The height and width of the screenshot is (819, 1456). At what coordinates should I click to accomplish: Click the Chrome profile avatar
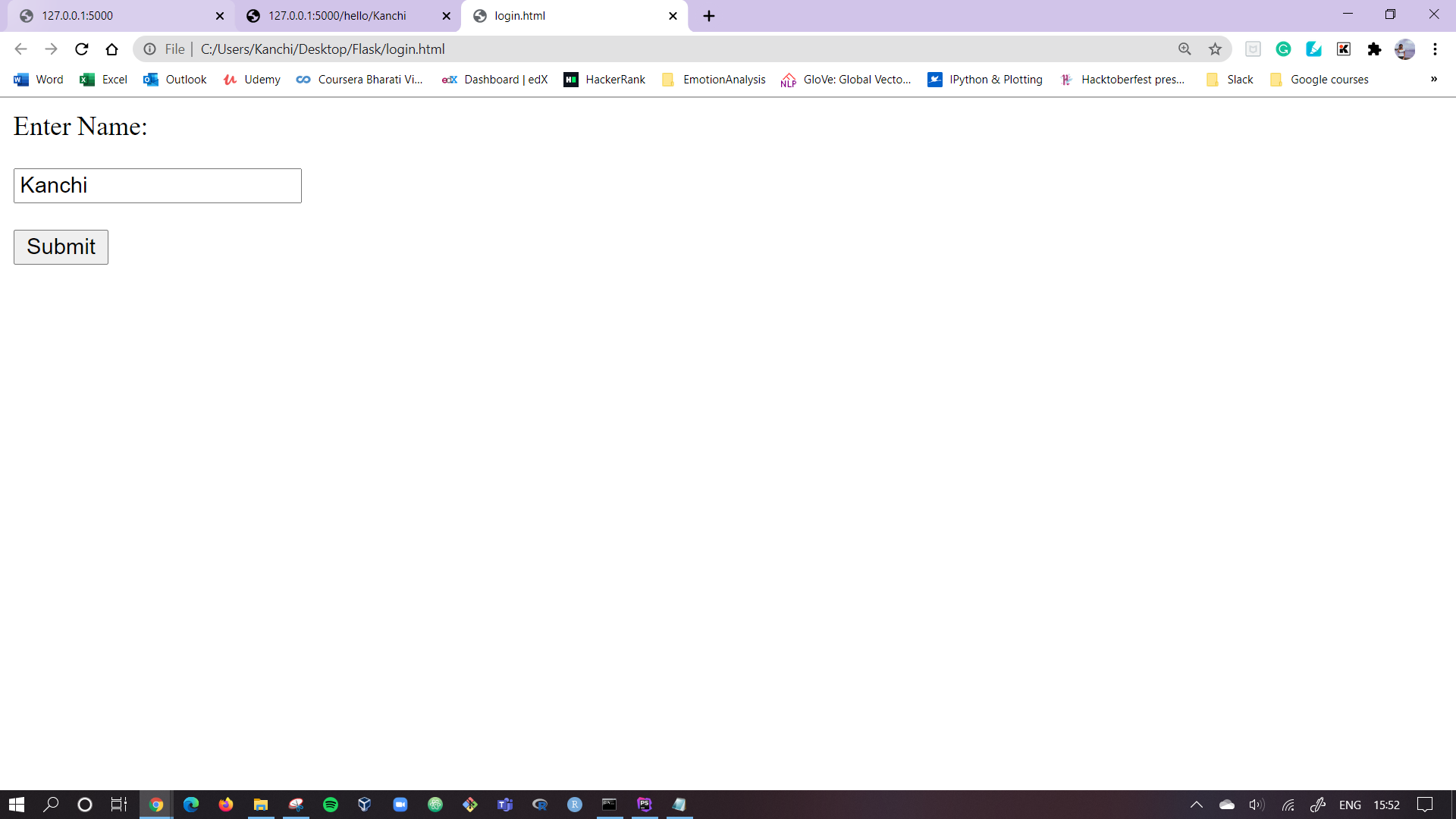(x=1404, y=49)
